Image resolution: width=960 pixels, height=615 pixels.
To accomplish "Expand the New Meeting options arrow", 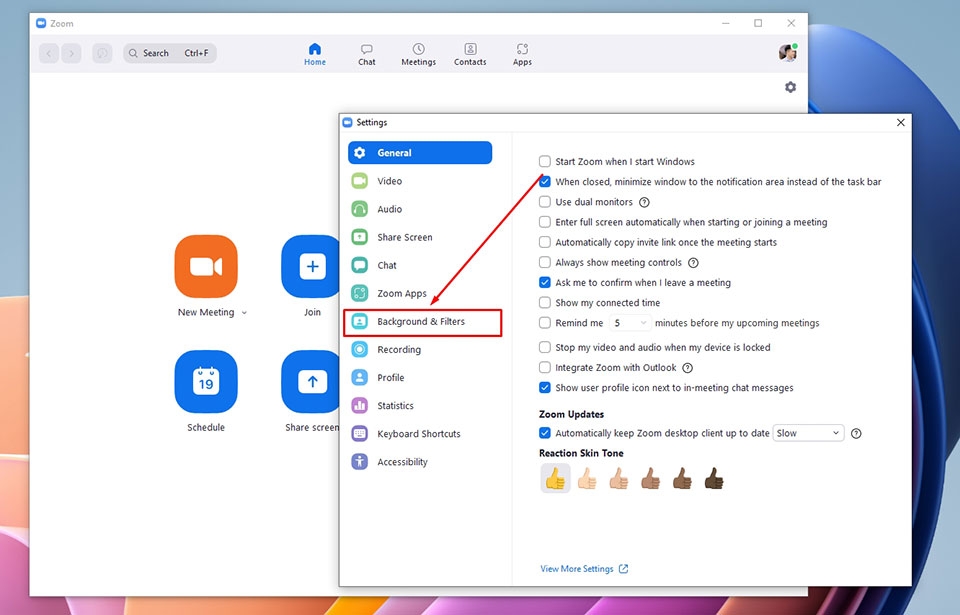I will pyautogui.click(x=244, y=312).
